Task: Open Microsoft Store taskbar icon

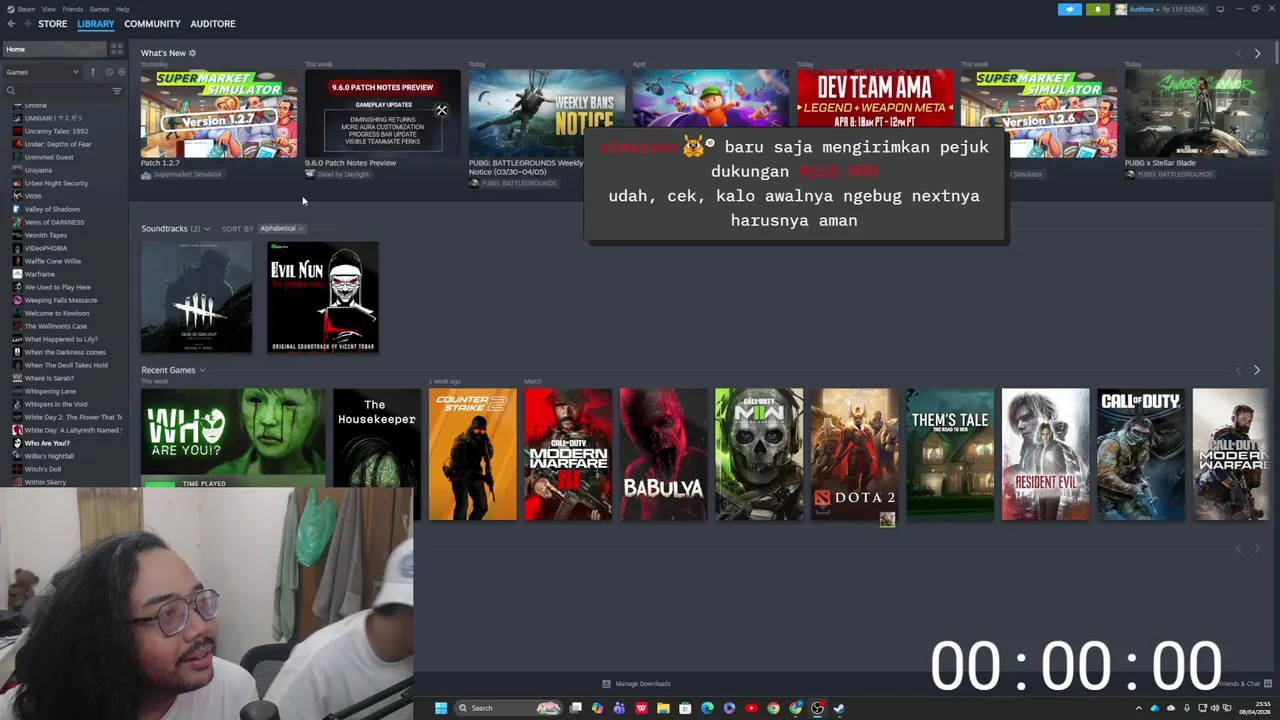Action: coord(685,708)
